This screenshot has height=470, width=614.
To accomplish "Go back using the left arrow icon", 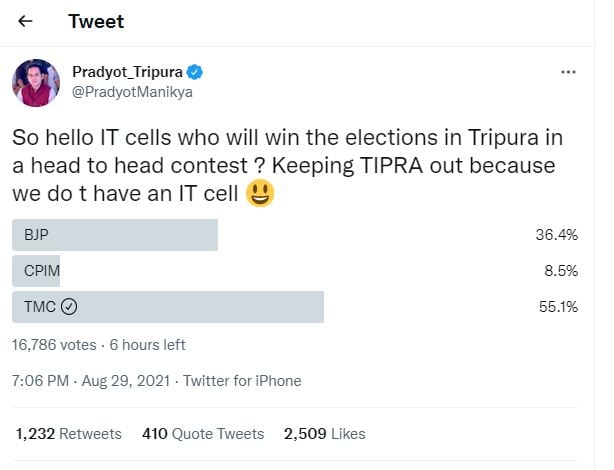I will tap(25, 21).
